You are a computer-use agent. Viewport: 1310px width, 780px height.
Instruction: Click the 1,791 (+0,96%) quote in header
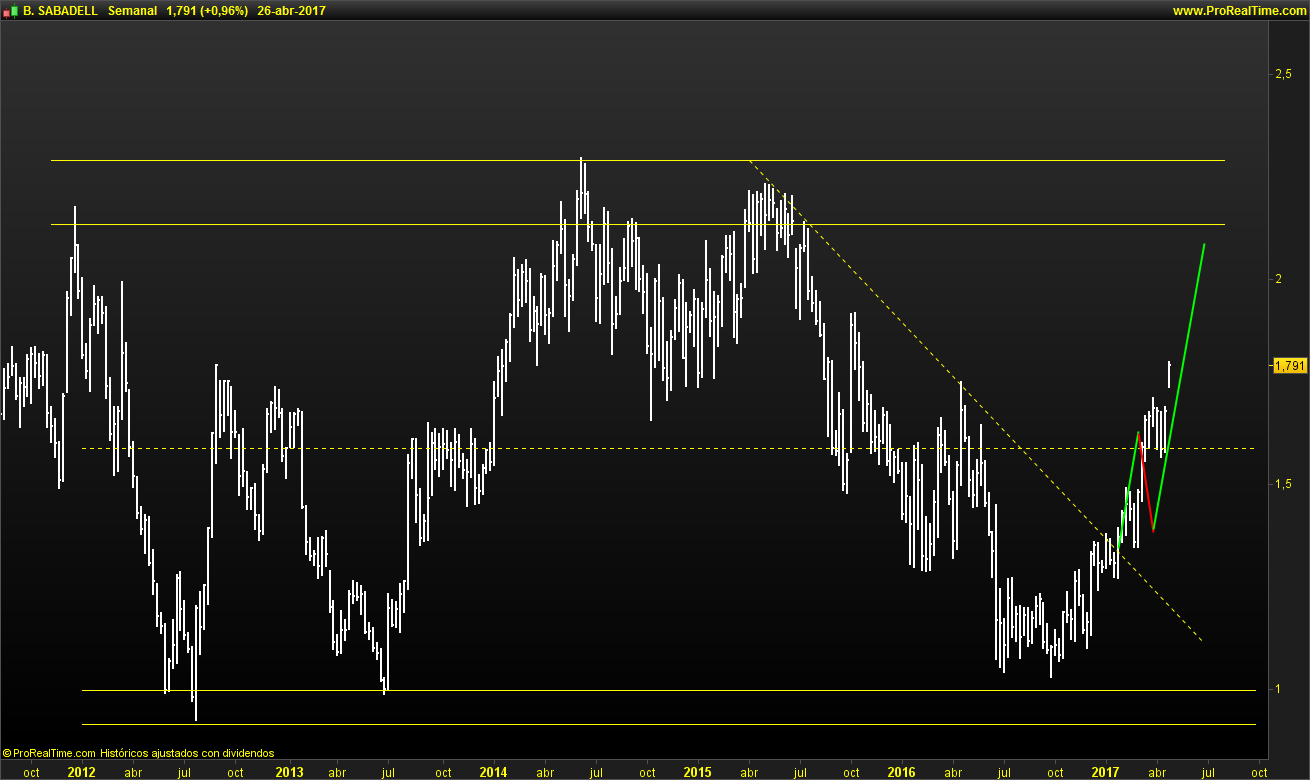[207, 11]
